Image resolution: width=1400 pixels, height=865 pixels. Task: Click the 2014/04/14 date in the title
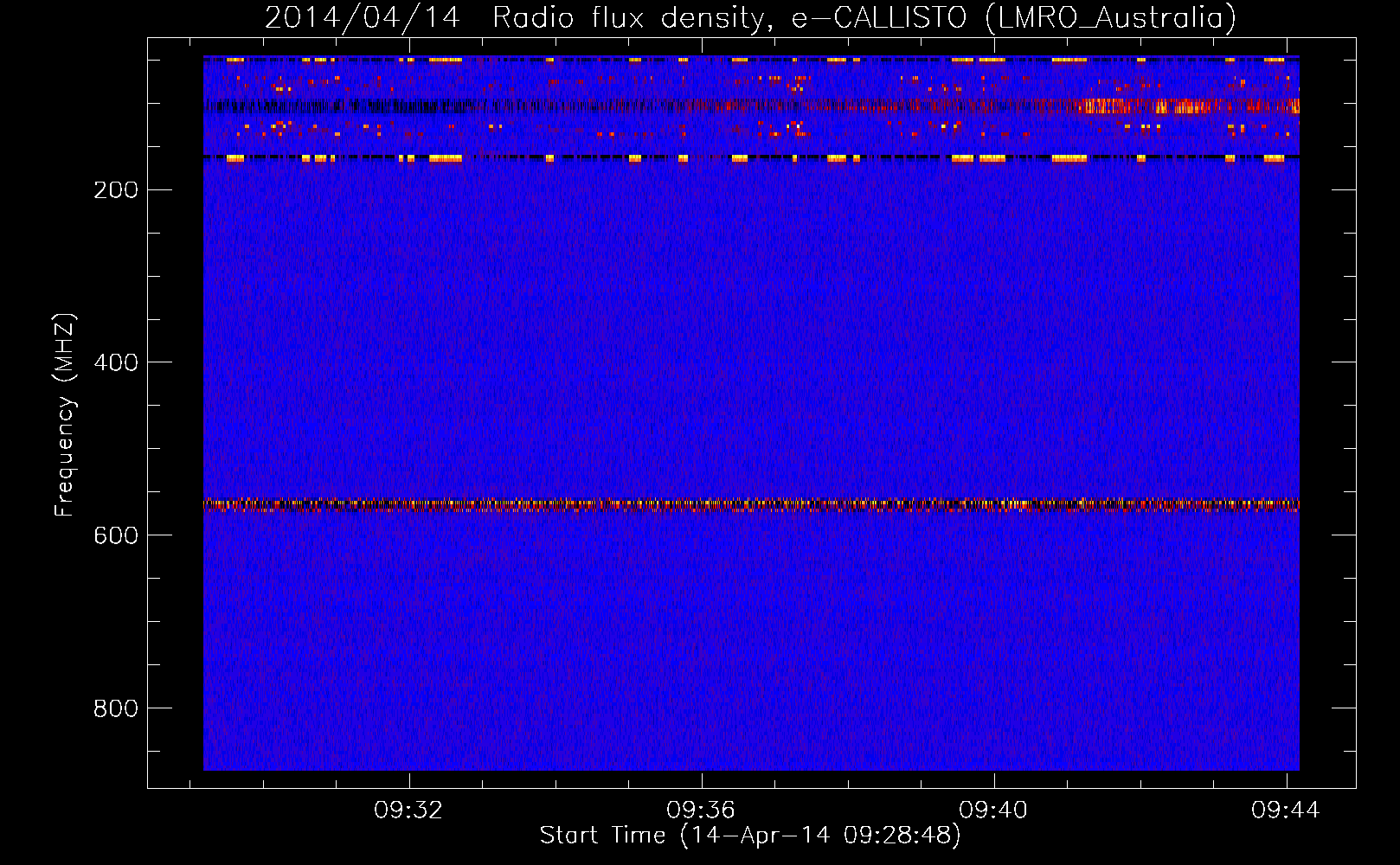[x=362, y=17]
